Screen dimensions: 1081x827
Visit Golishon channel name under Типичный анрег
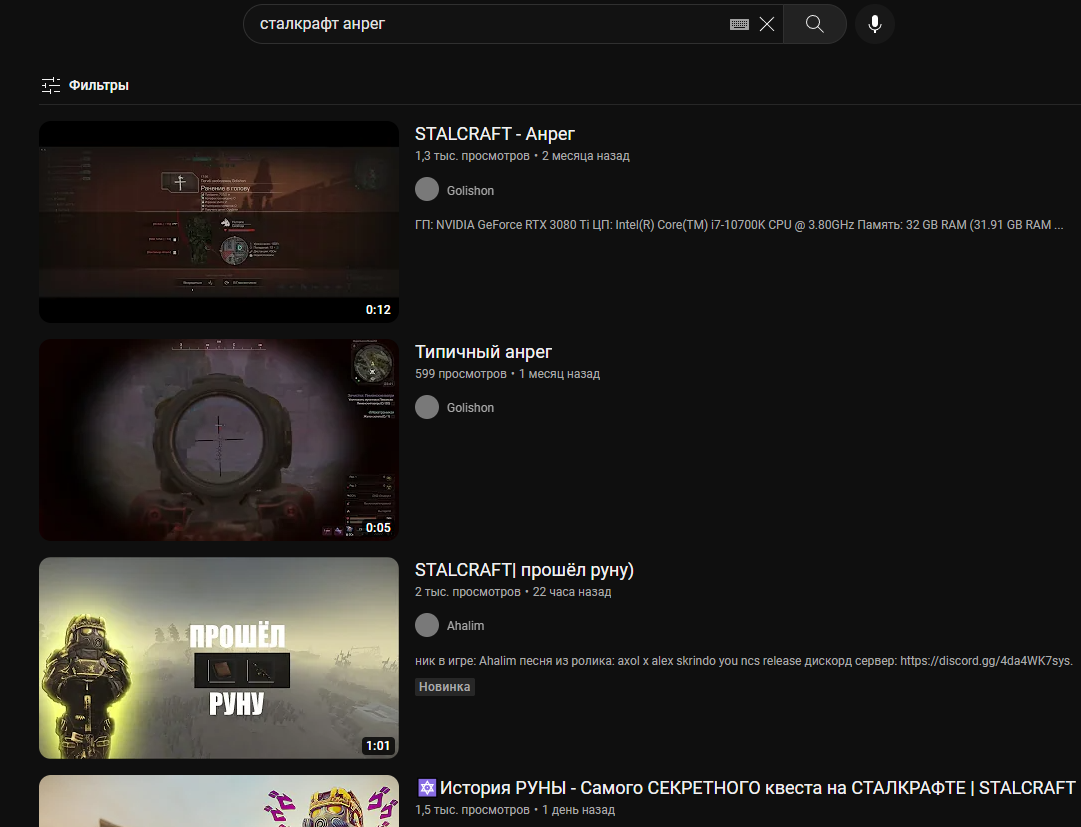click(x=470, y=408)
